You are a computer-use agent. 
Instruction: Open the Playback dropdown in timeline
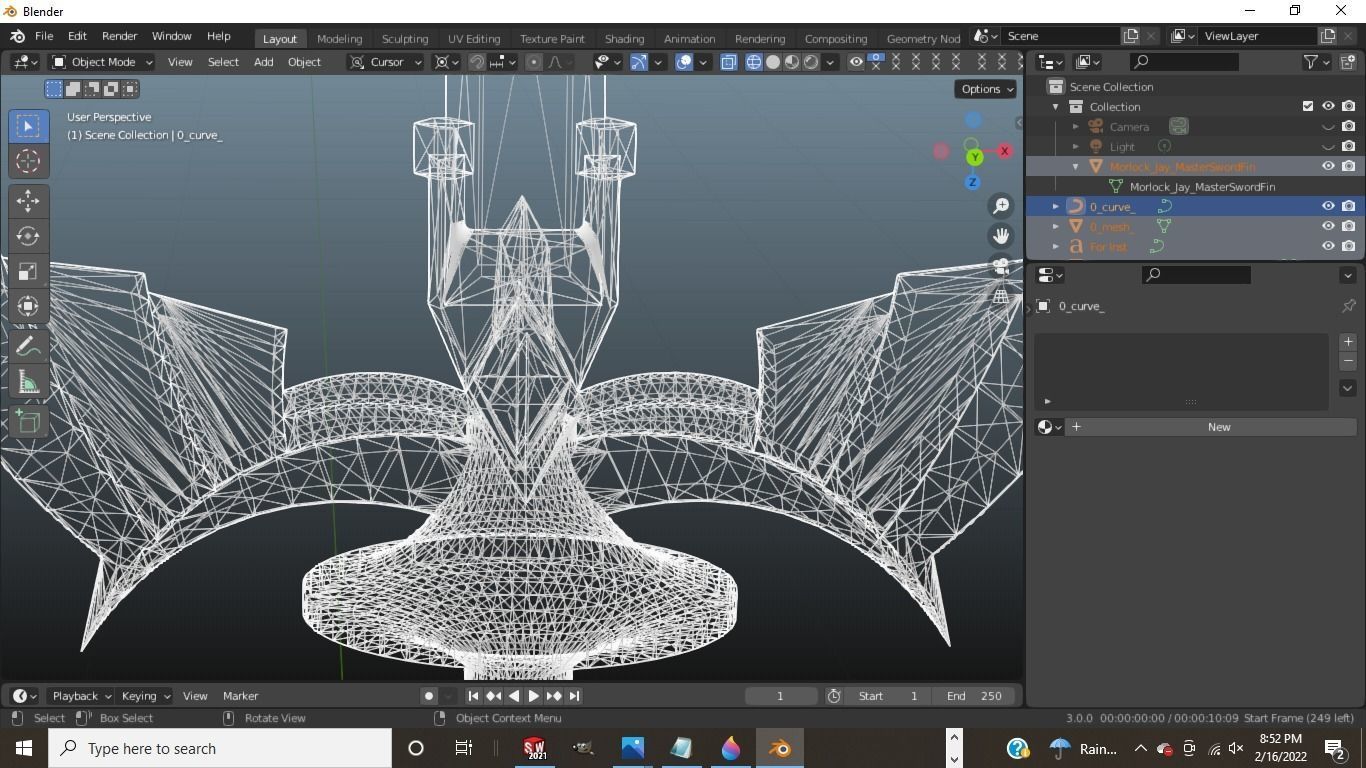[x=81, y=696]
